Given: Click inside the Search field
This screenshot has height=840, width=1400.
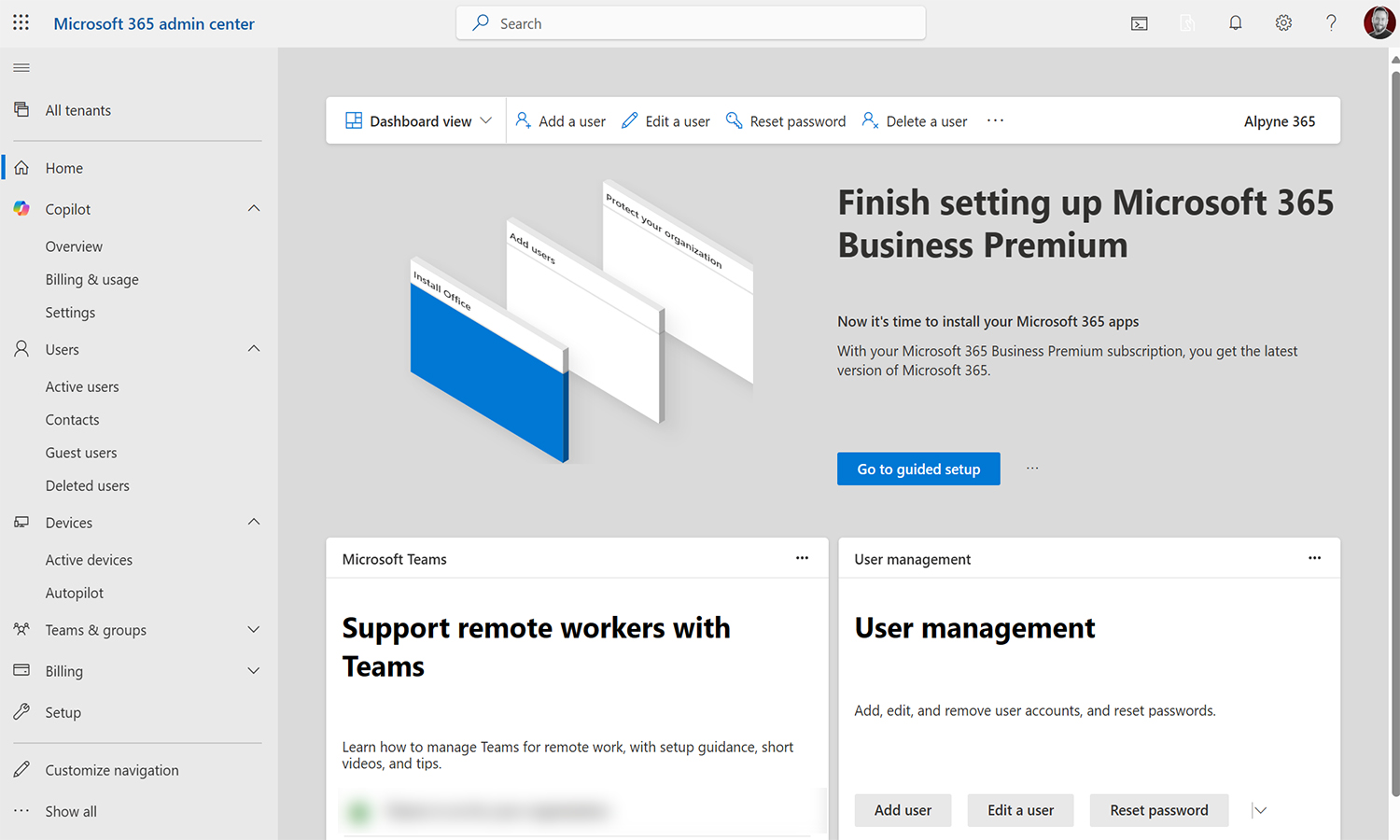Looking at the screenshot, I should coord(691,22).
